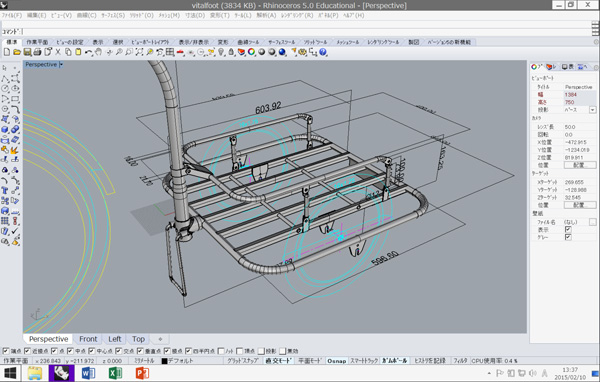Image resolution: width=600 pixels, height=382 pixels.
Task: Switch to the Top viewport tab
Action: (138, 339)
